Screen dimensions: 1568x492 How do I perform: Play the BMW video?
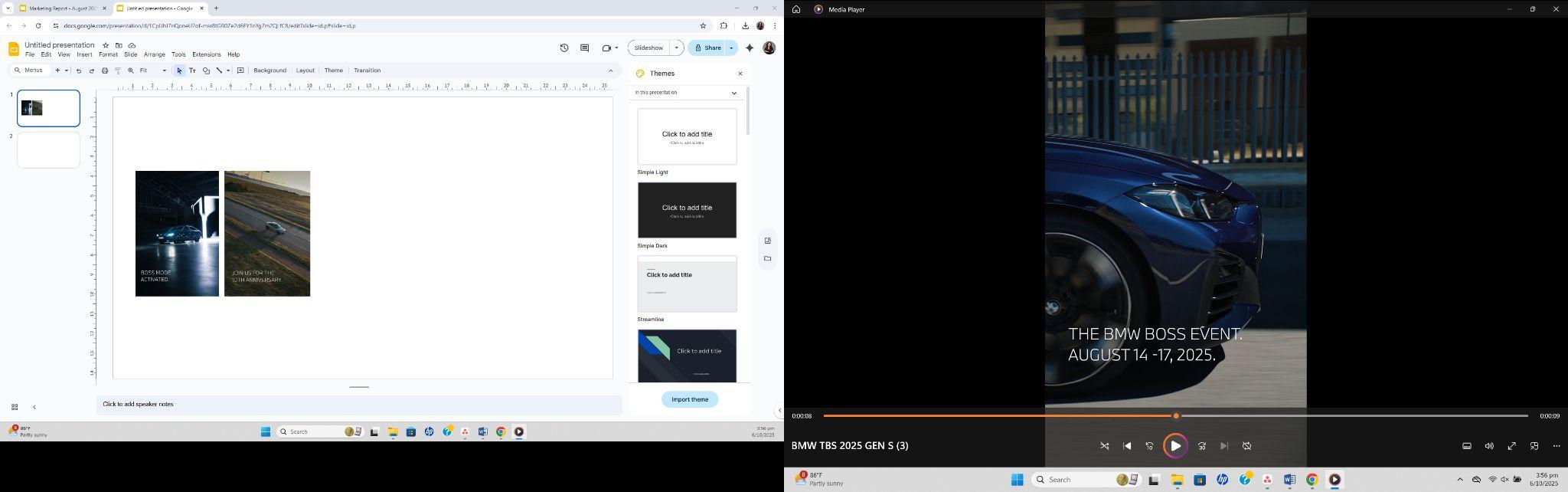[x=1175, y=446]
